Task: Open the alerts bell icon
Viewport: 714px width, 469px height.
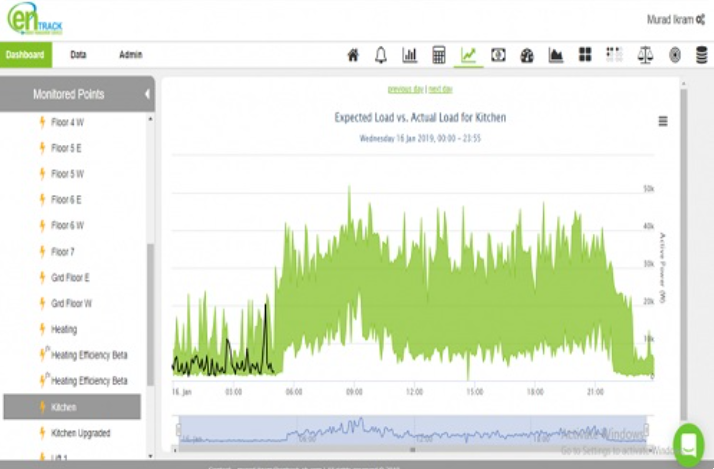Action: [381, 55]
